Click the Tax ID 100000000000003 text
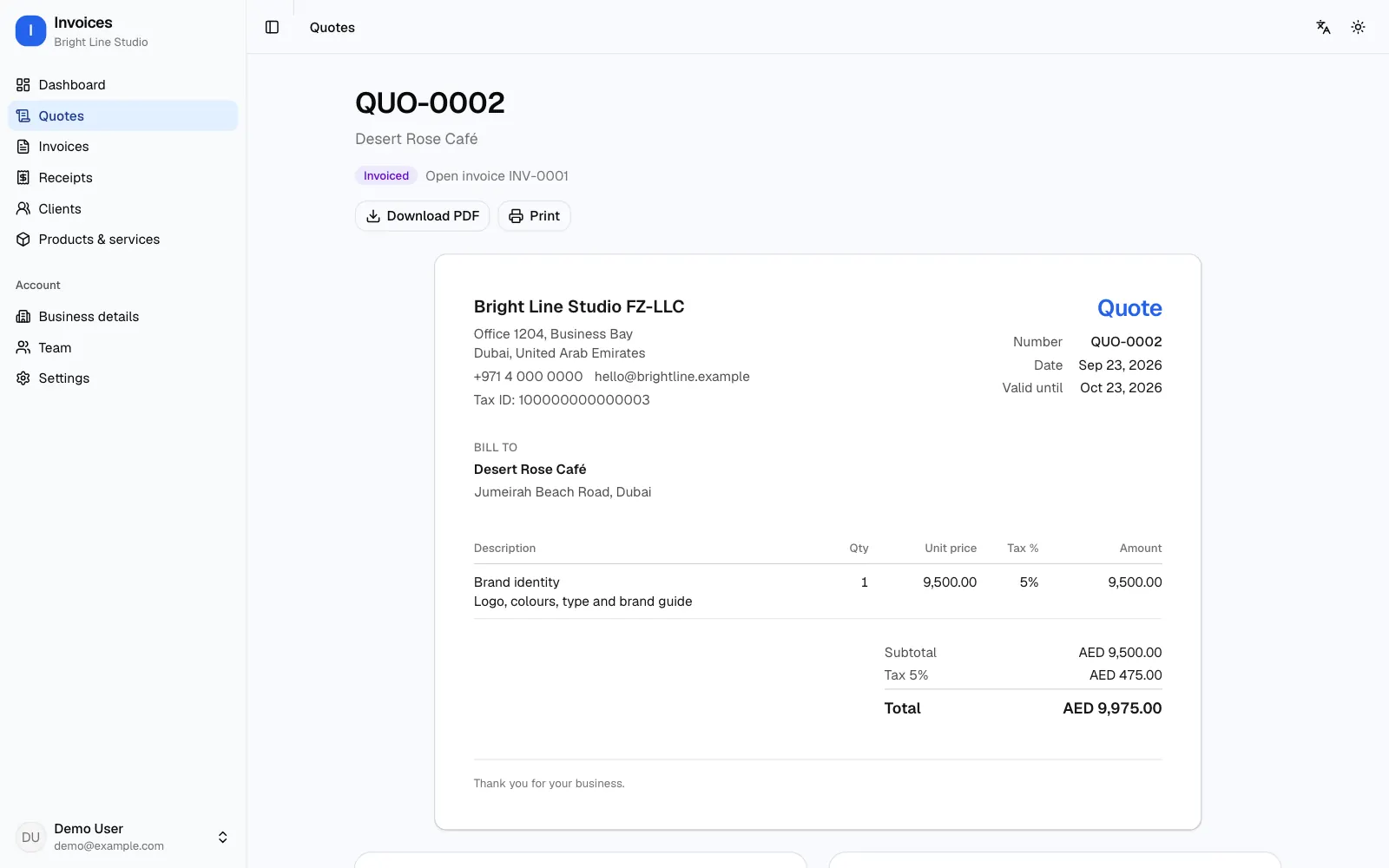 click(x=562, y=400)
